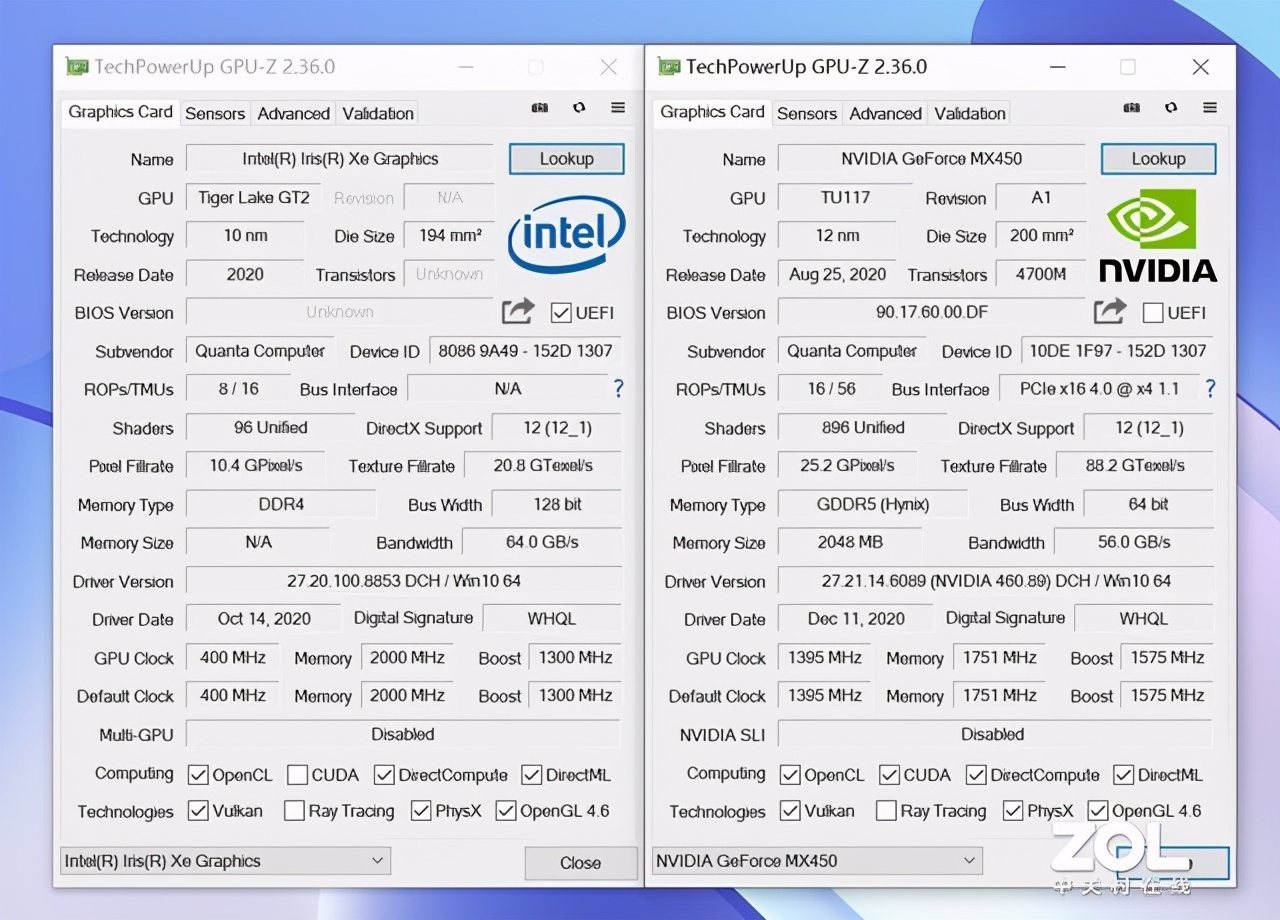
Task: Click the refresh icon in the right GPU-Z window
Action: [x=1171, y=107]
